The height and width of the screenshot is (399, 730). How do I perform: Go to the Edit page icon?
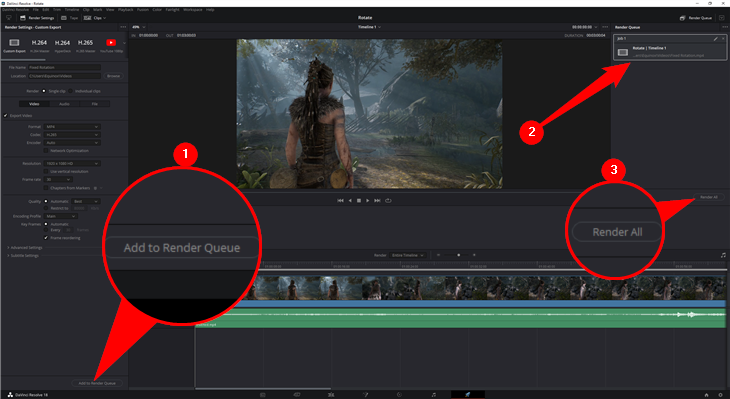(x=331, y=394)
